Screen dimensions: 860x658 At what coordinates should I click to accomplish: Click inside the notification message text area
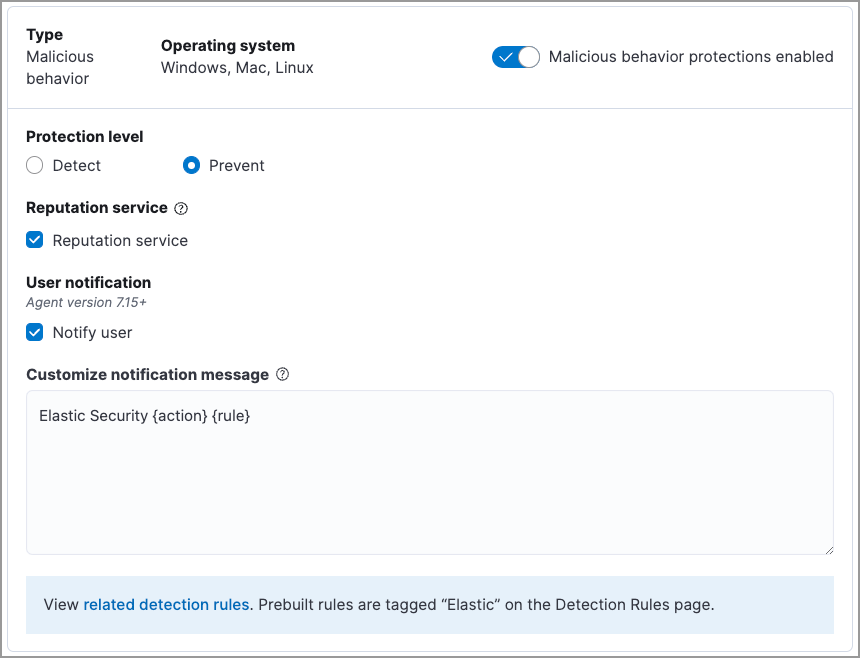point(430,470)
